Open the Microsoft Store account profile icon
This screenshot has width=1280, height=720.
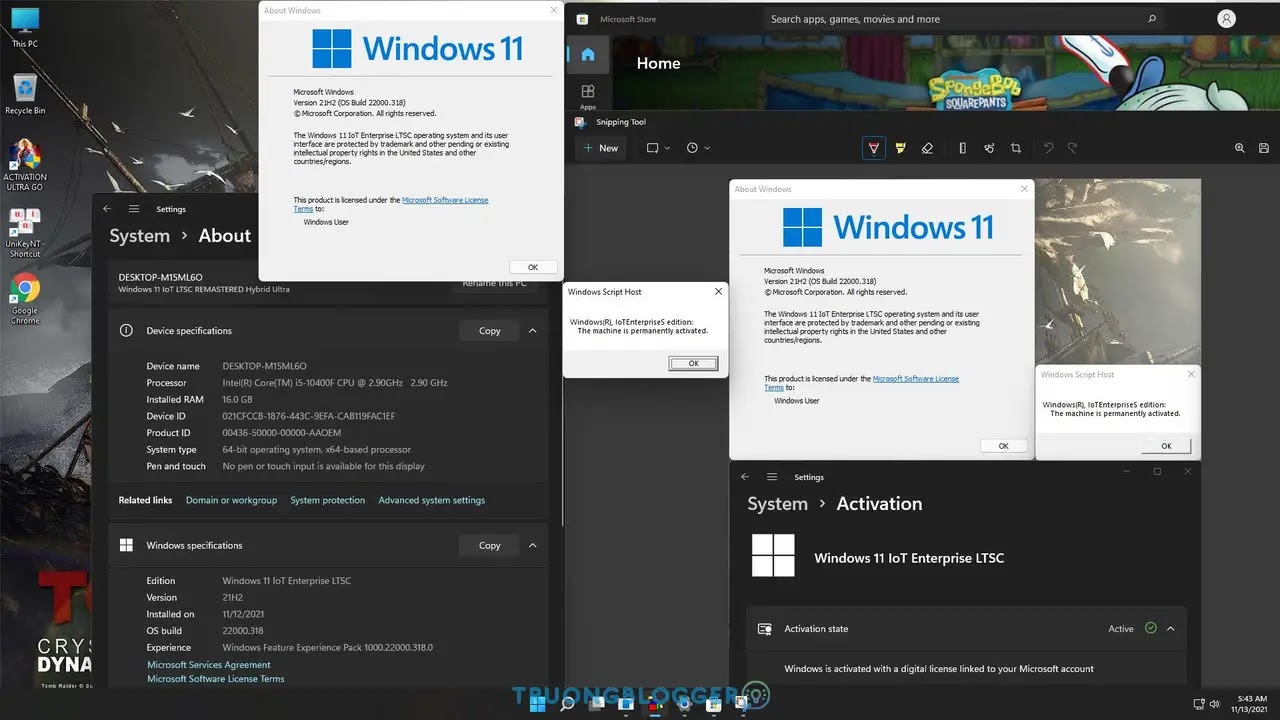tap(1226, 19)
